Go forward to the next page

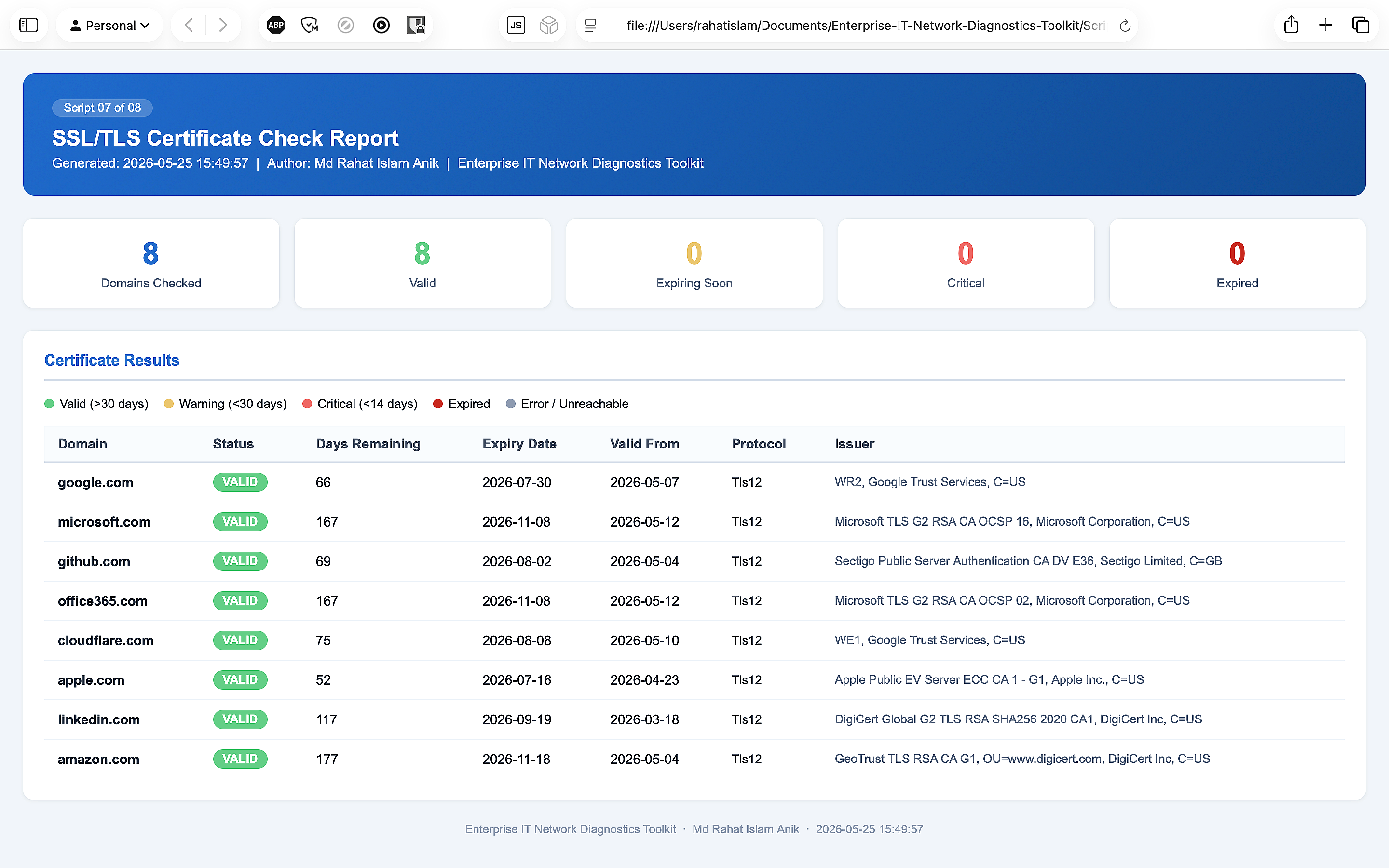[223, 25]
